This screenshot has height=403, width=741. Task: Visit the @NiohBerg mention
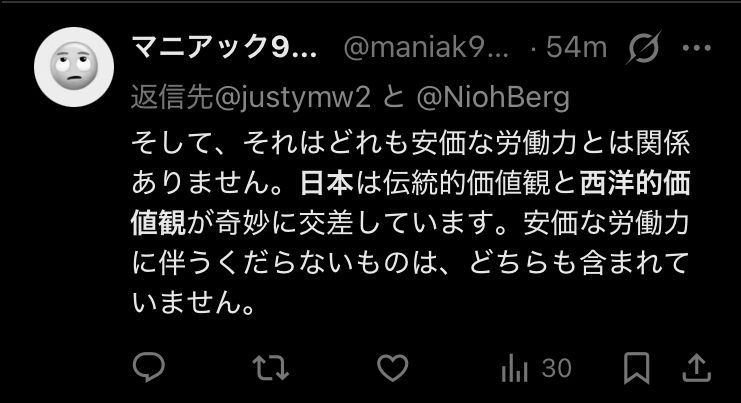pos(493,98)
